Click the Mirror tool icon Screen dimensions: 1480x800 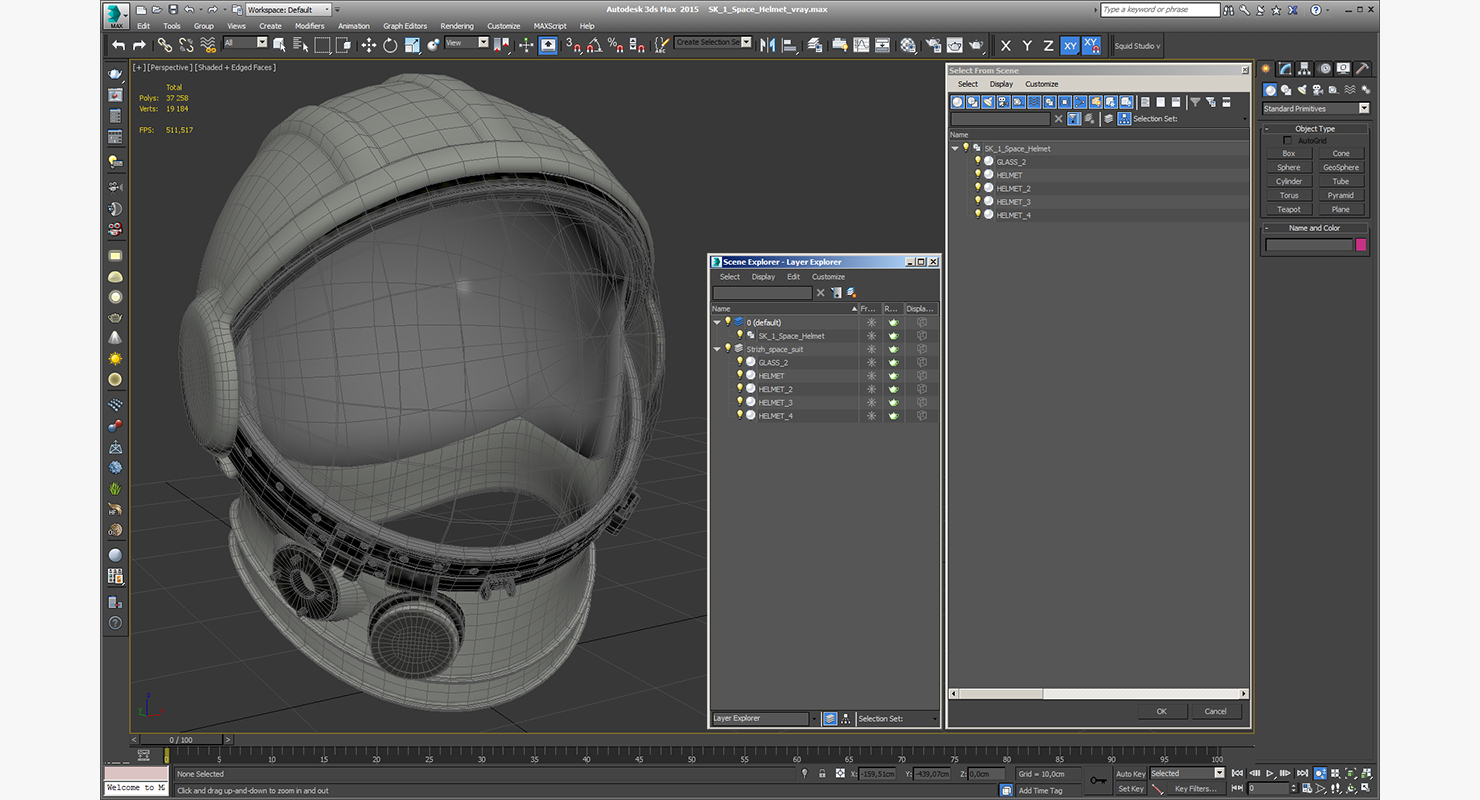click(768, 45)
